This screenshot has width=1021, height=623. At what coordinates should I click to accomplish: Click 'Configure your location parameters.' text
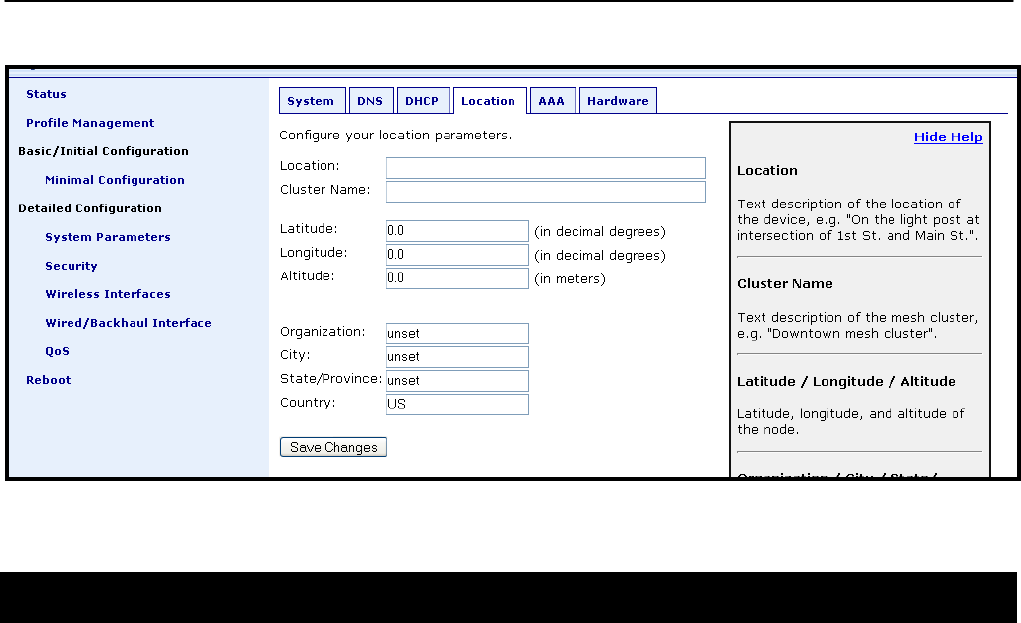point(395,135)
